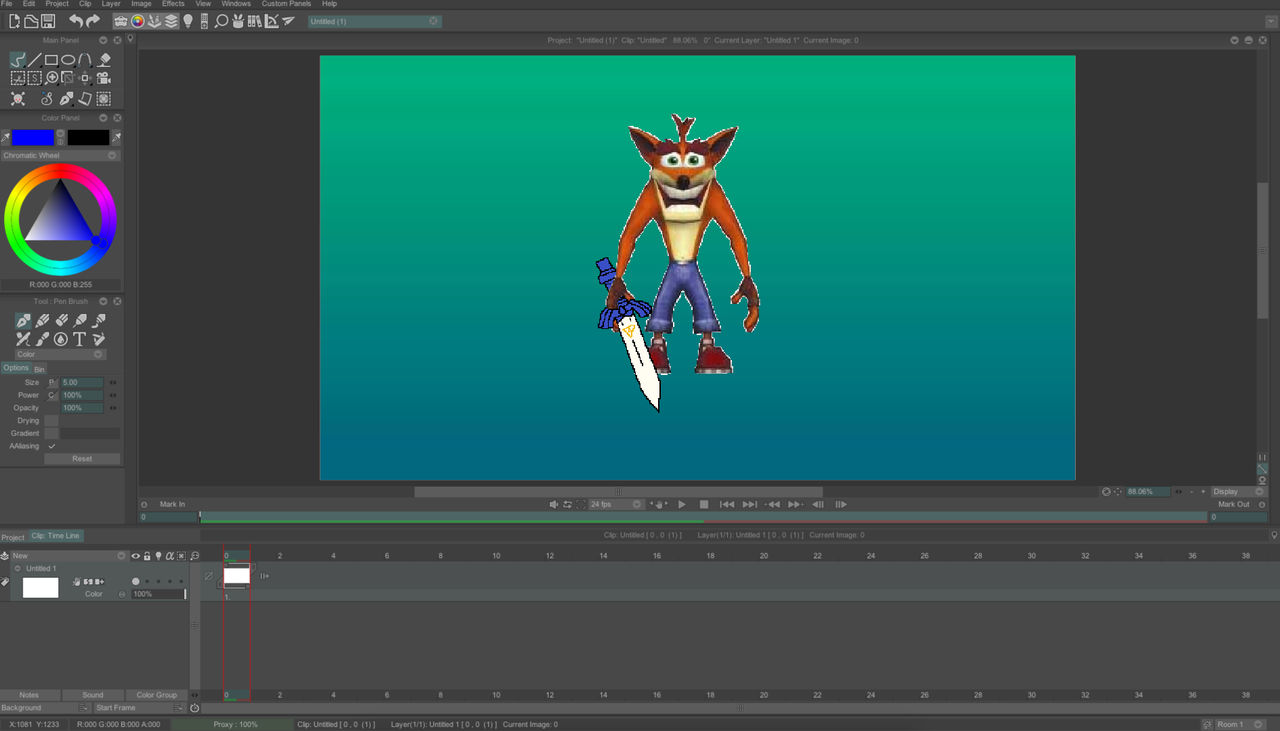Toggle the lock icon in timeline header
1280x731 pixels.
(x=147, y=556)
